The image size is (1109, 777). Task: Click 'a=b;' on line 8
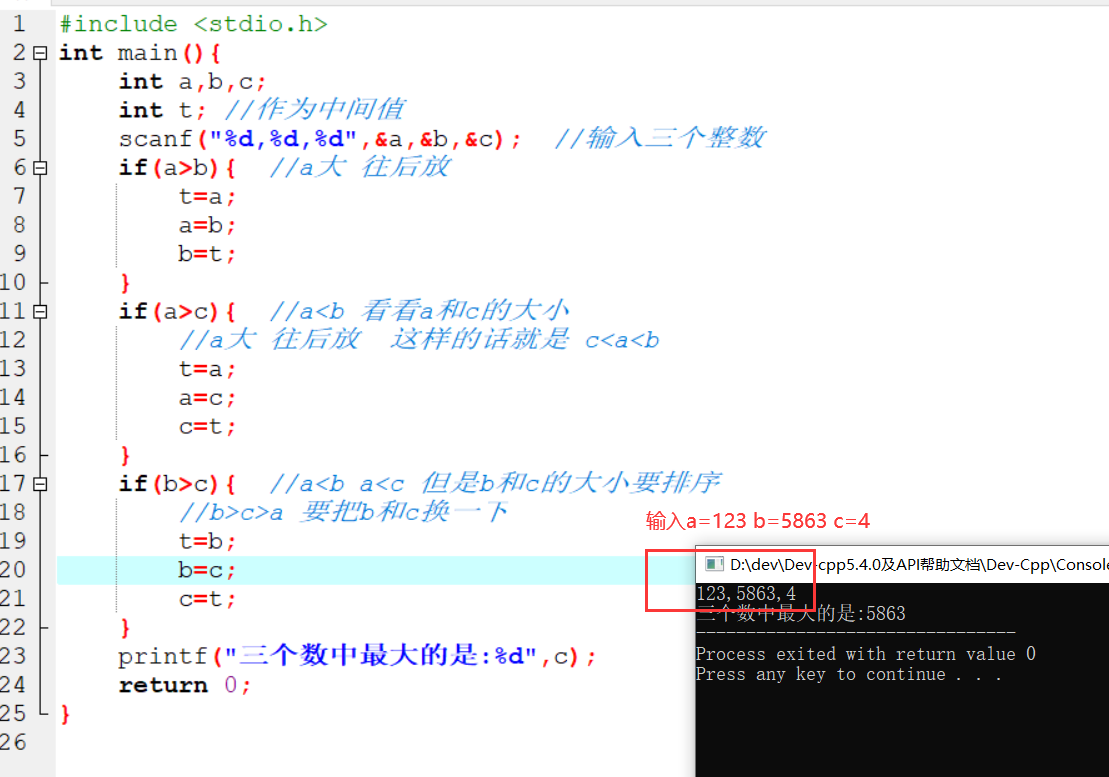point(207,226)
